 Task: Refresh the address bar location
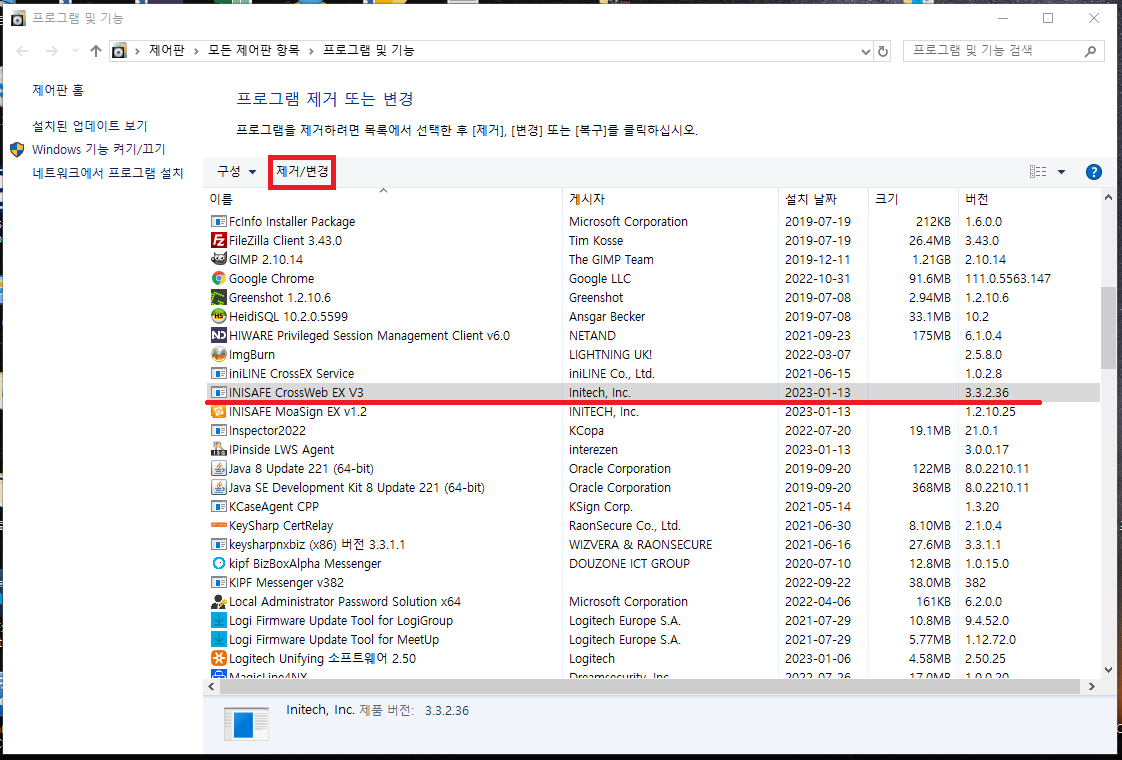(x=883, y=51)
